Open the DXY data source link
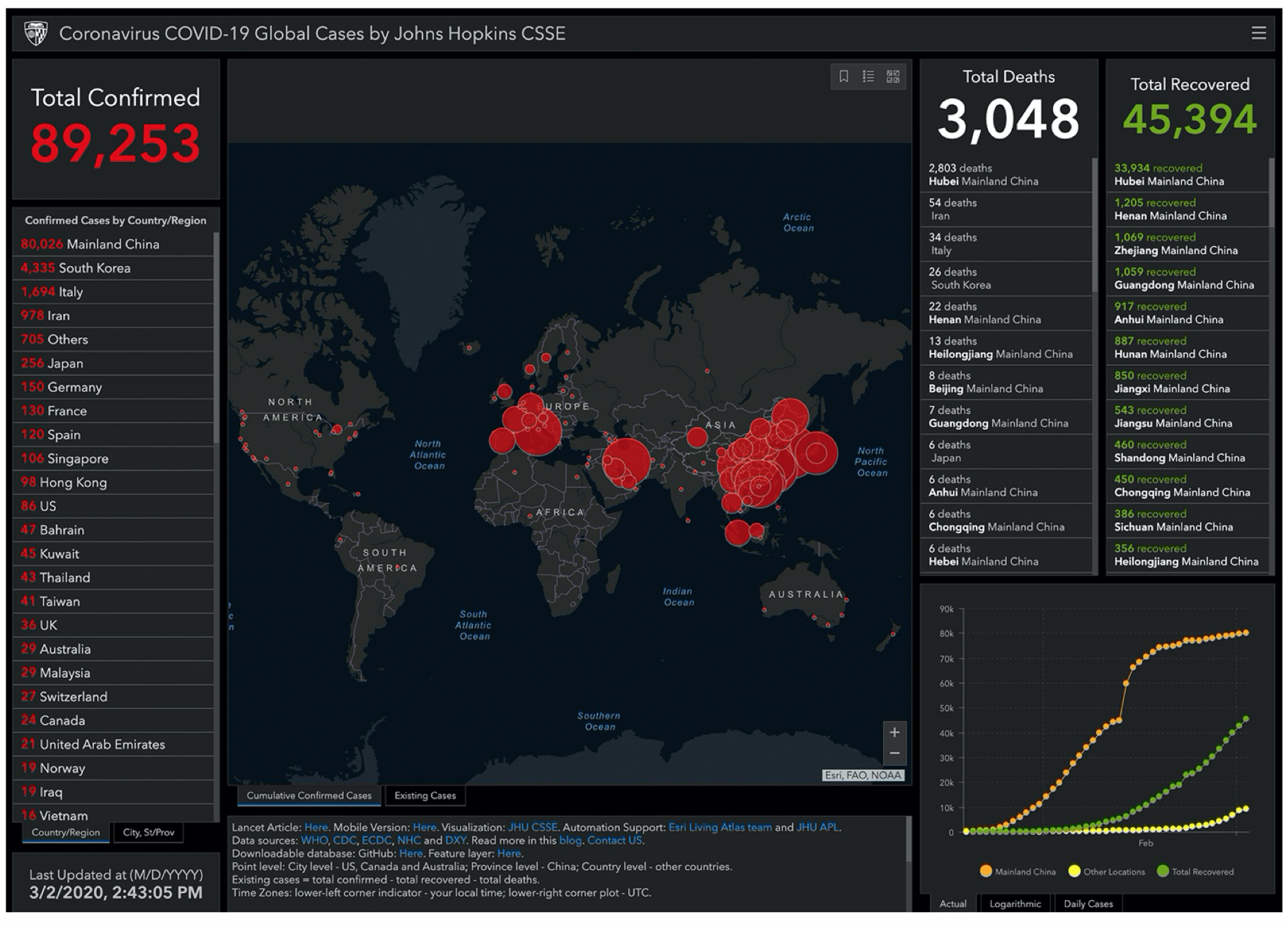Screen dimensions: 1288x927 coord(456,841)
